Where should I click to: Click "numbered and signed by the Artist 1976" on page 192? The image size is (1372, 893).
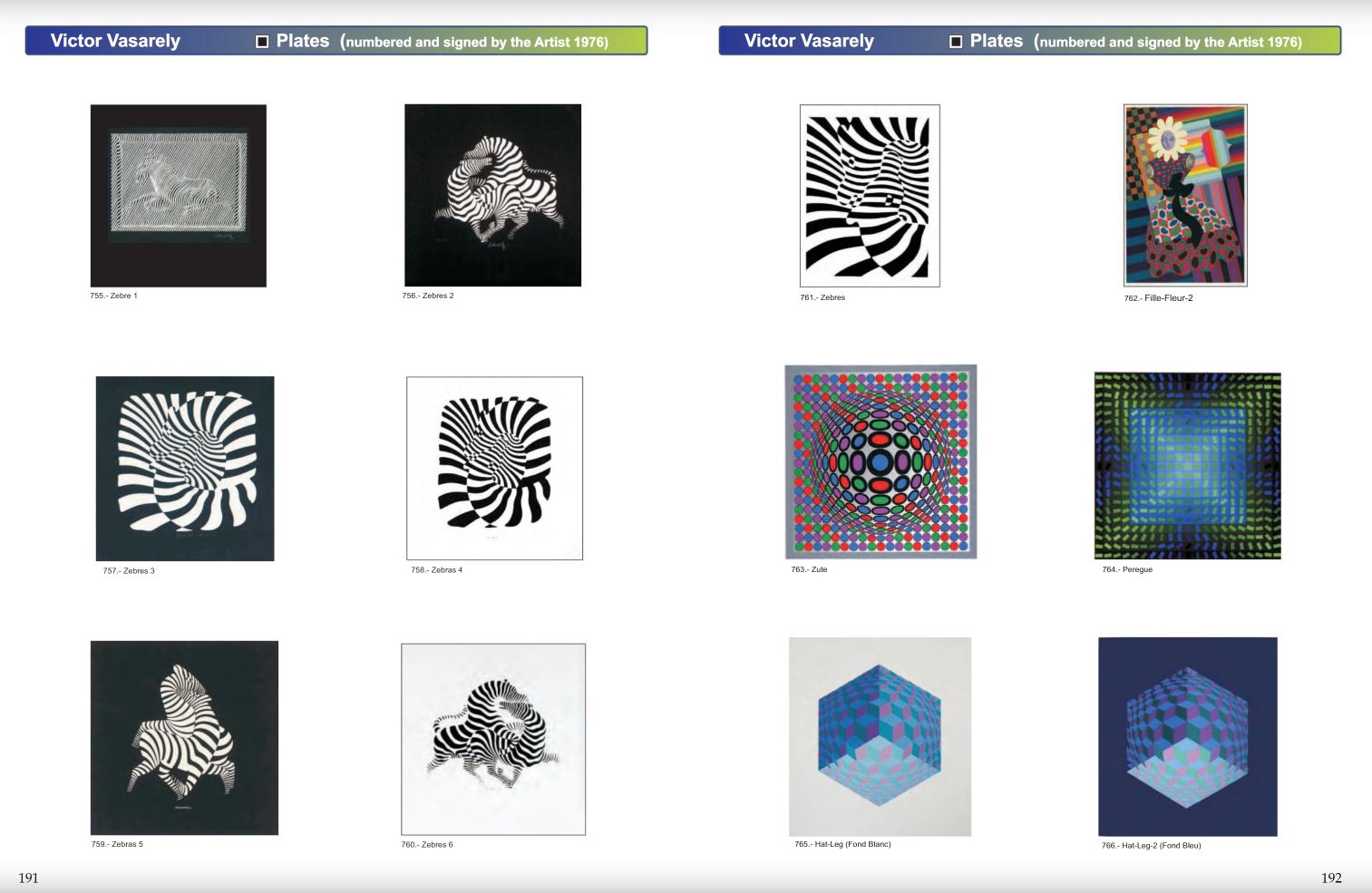(1168, 42)
